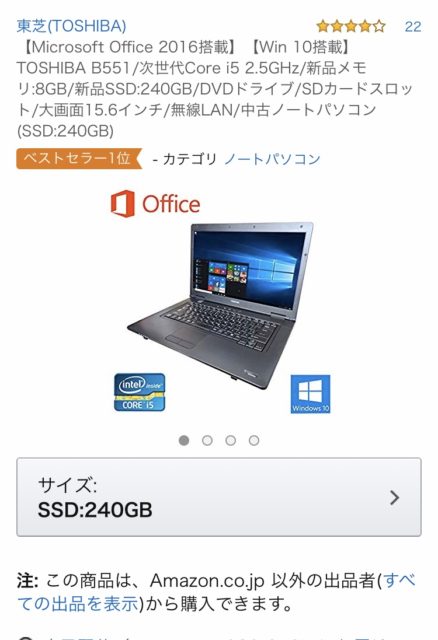Click the star rating icons
Image resolution: width=438 pixels, height=640 pixels.
[351, 26]
